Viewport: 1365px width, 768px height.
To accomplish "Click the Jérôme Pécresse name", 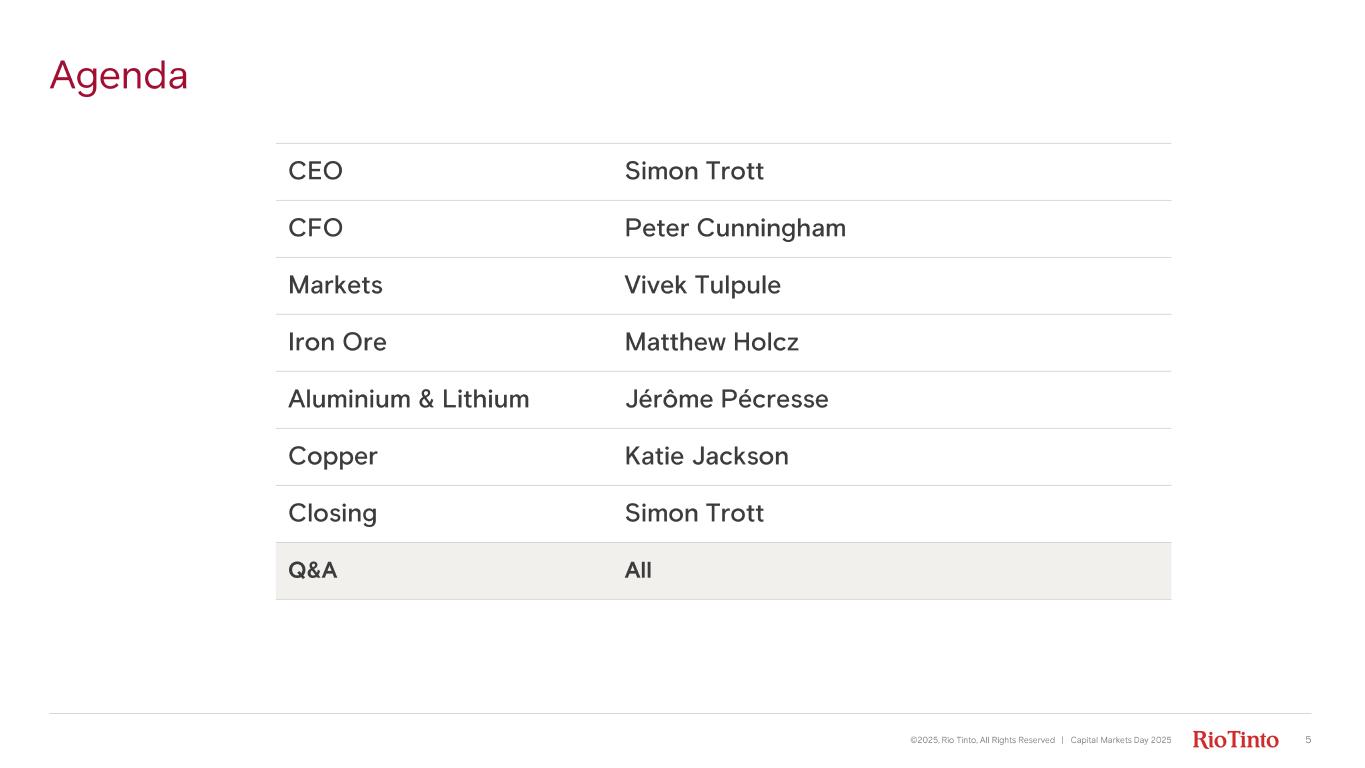I will point(726,399).
